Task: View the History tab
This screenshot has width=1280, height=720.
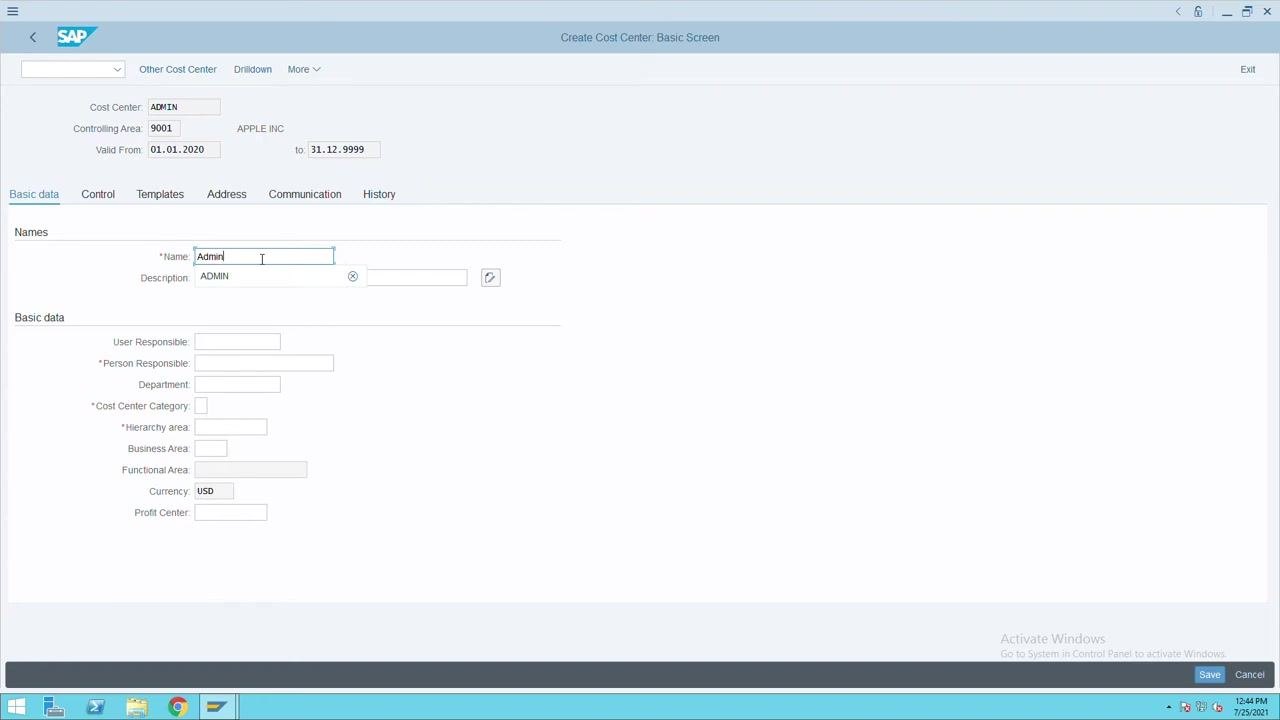Action: point(379,194)
